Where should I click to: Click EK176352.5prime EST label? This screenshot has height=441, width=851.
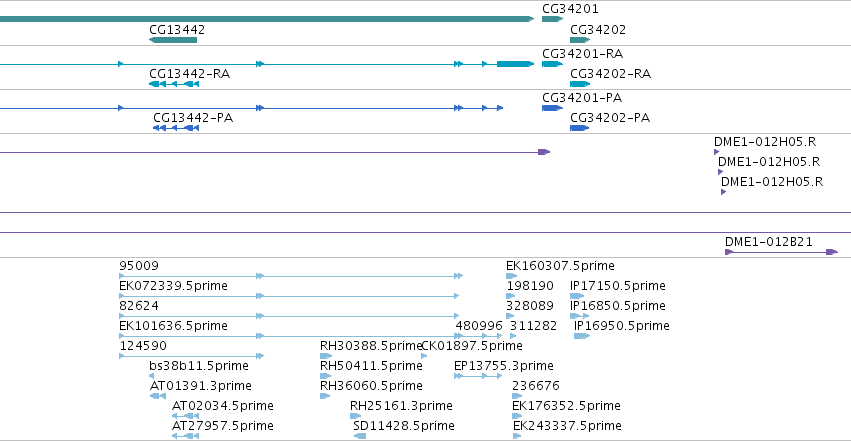(566, 406)
